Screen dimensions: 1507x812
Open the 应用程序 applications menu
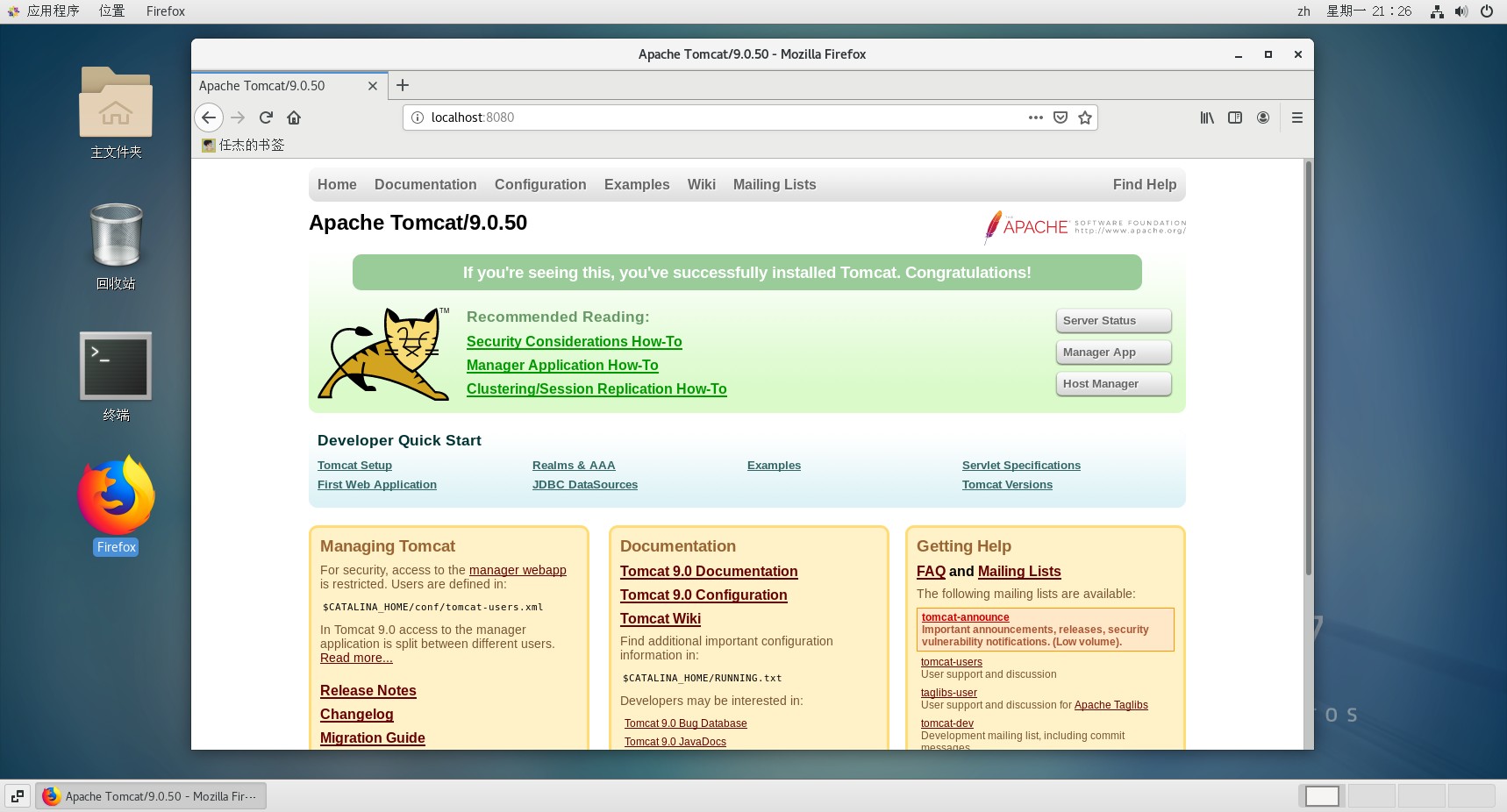pyautogui.click(x=52, y=11)
